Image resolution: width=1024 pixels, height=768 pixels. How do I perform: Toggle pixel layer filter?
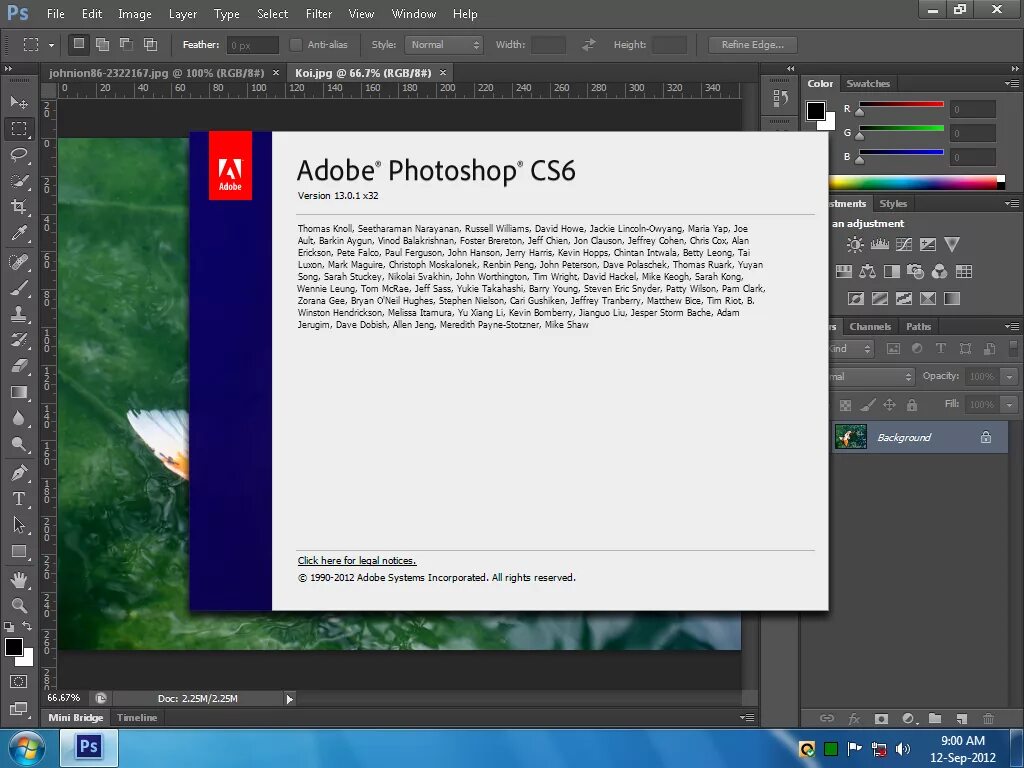click(x=893, y=349)
